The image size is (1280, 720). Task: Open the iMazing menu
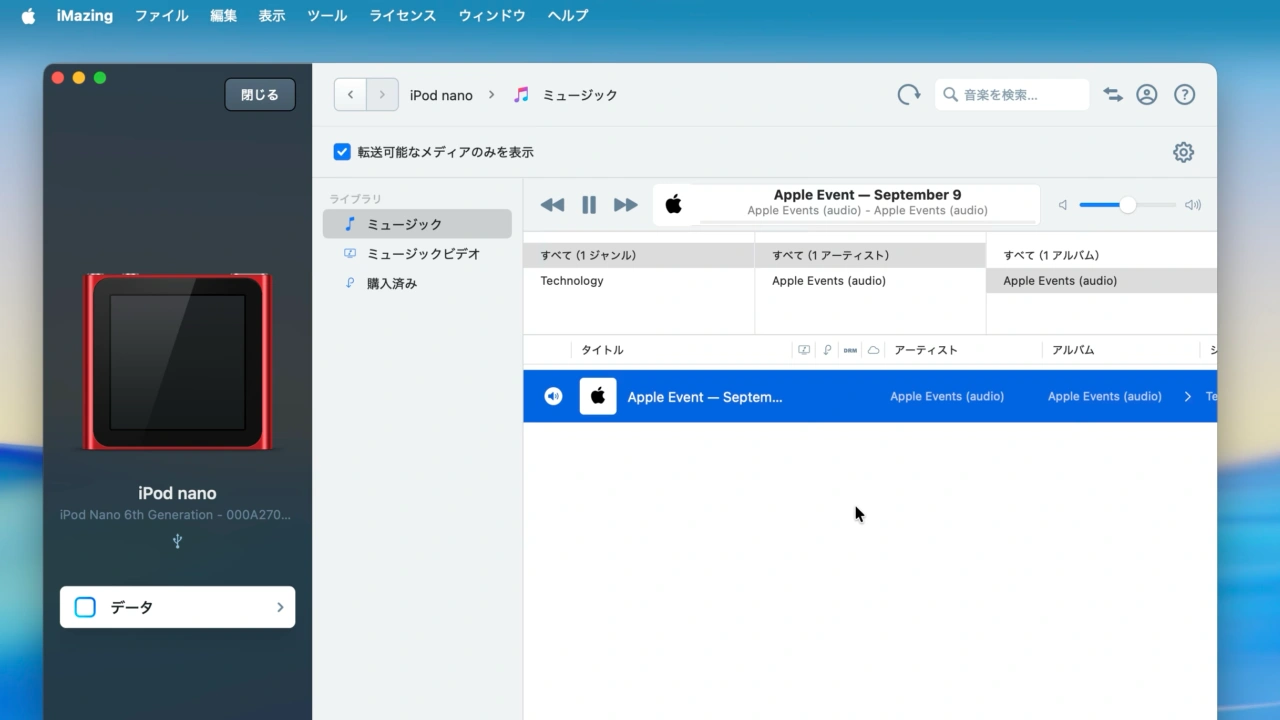pyautogui.click(x=85, y=16)
